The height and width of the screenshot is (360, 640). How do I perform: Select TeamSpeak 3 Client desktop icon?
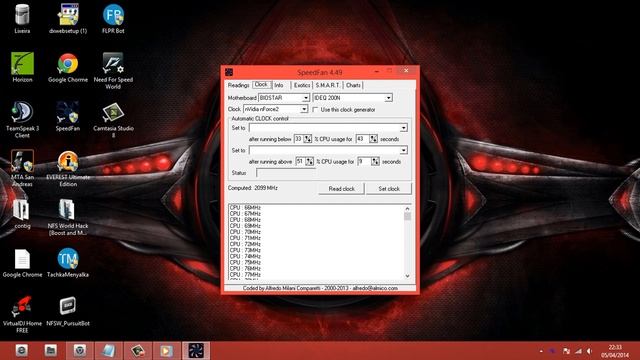pyautogui.click(x=22, y=120)
